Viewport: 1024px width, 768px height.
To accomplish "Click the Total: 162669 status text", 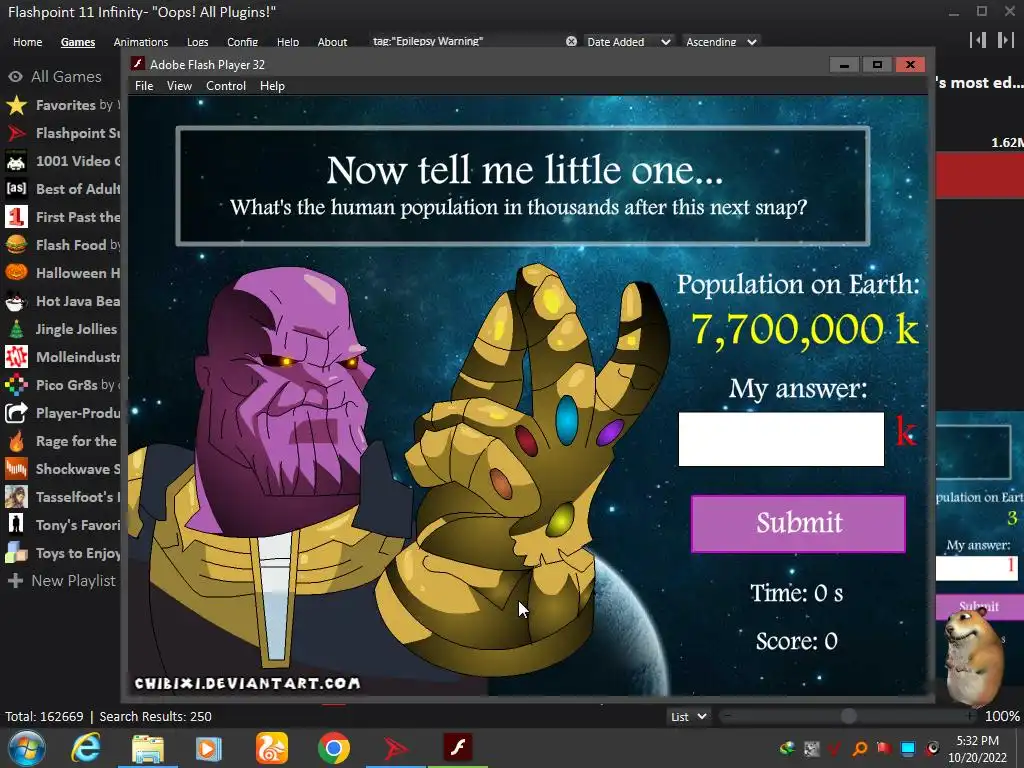I will click(x=44, y=716).
